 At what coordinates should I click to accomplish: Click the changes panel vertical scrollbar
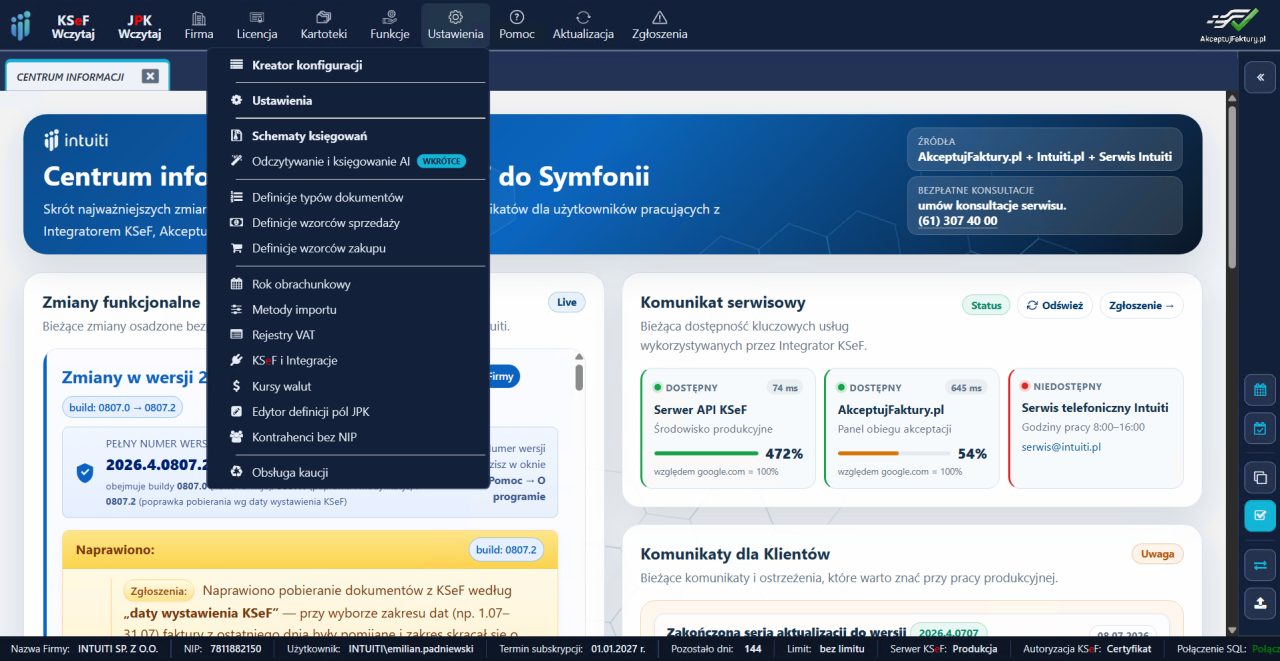coord(579,377)
